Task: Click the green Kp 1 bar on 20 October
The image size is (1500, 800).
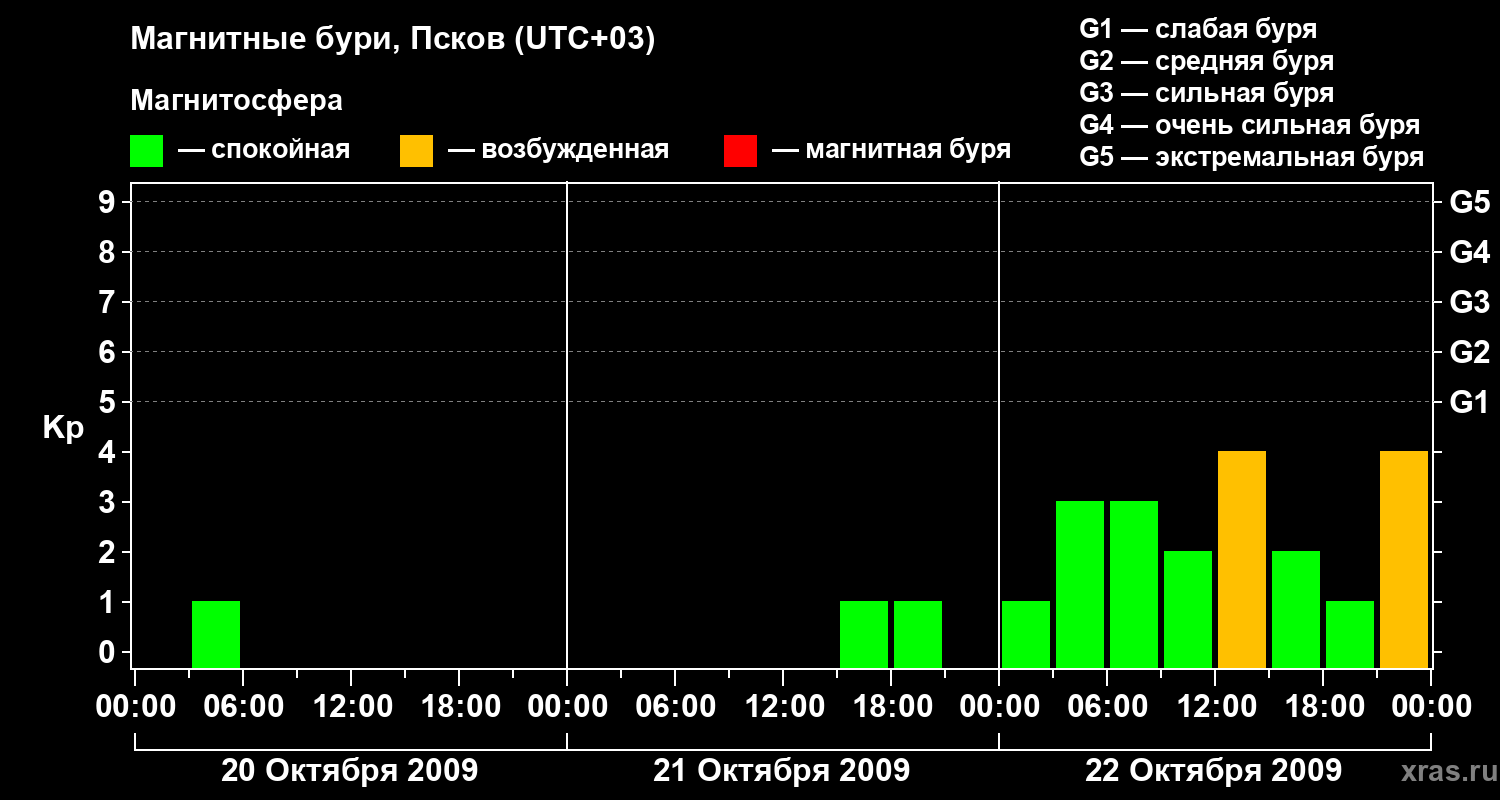Action: [x=216, y=635]
